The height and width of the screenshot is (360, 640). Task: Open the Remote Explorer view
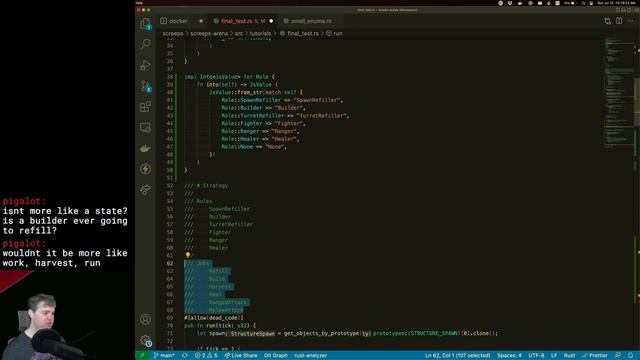(x=146, y=128)
